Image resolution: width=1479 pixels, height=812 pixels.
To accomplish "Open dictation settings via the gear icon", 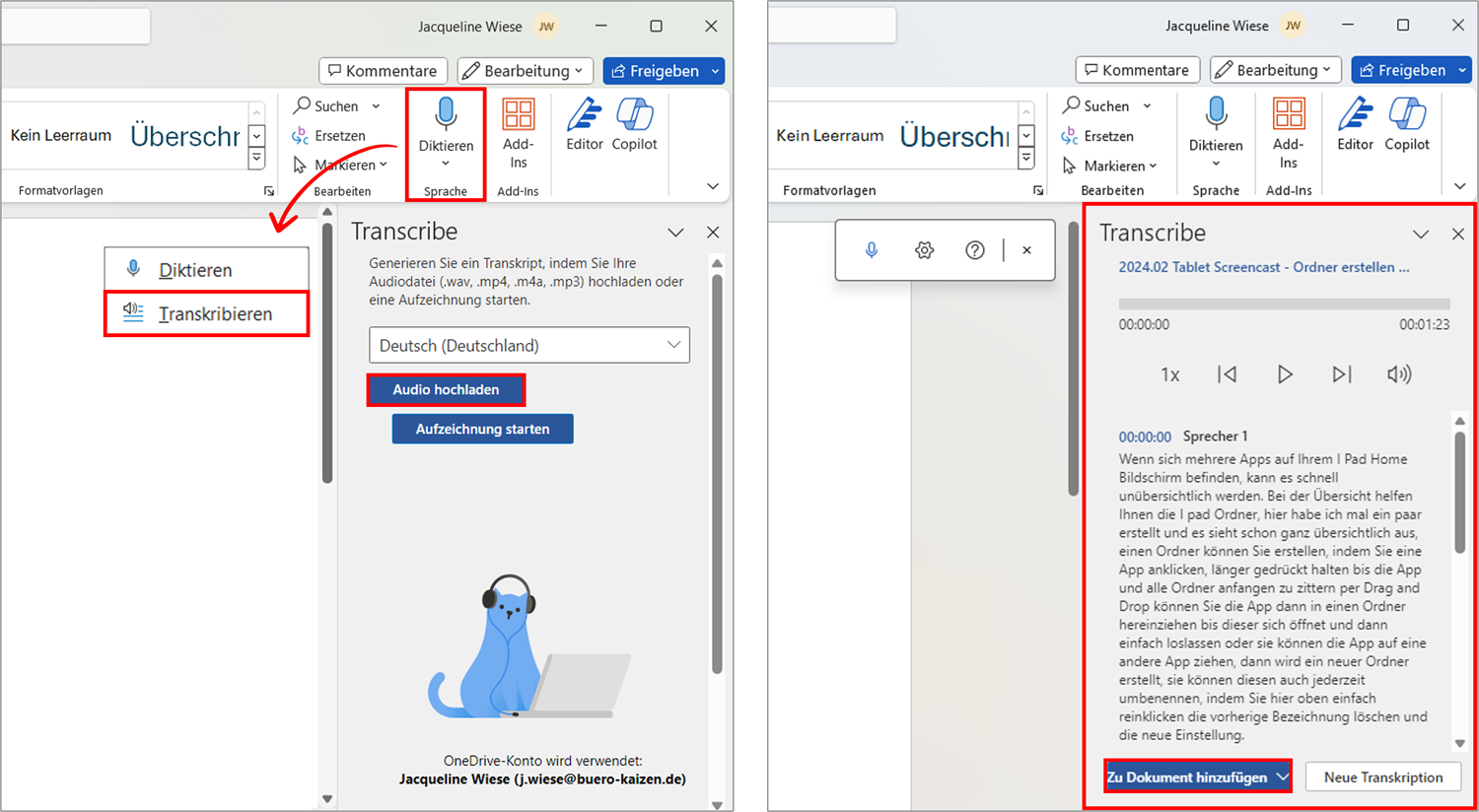I will pyautogui.click(x=924, y=250).
